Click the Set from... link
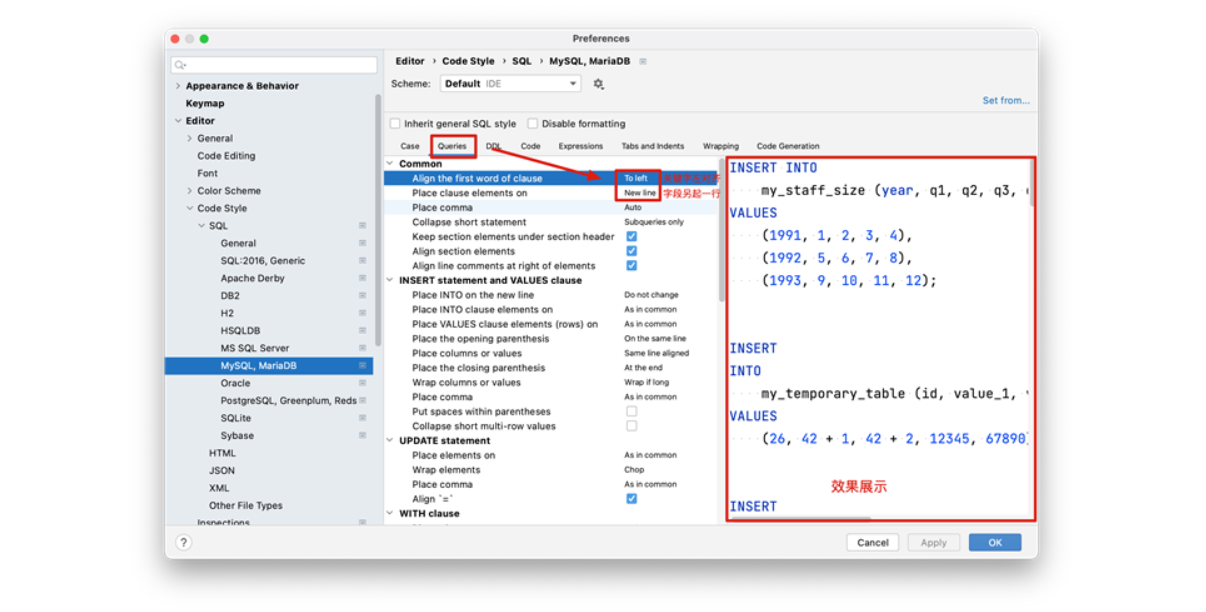This screenshot has width=1206, height=612. (1006, 101)
